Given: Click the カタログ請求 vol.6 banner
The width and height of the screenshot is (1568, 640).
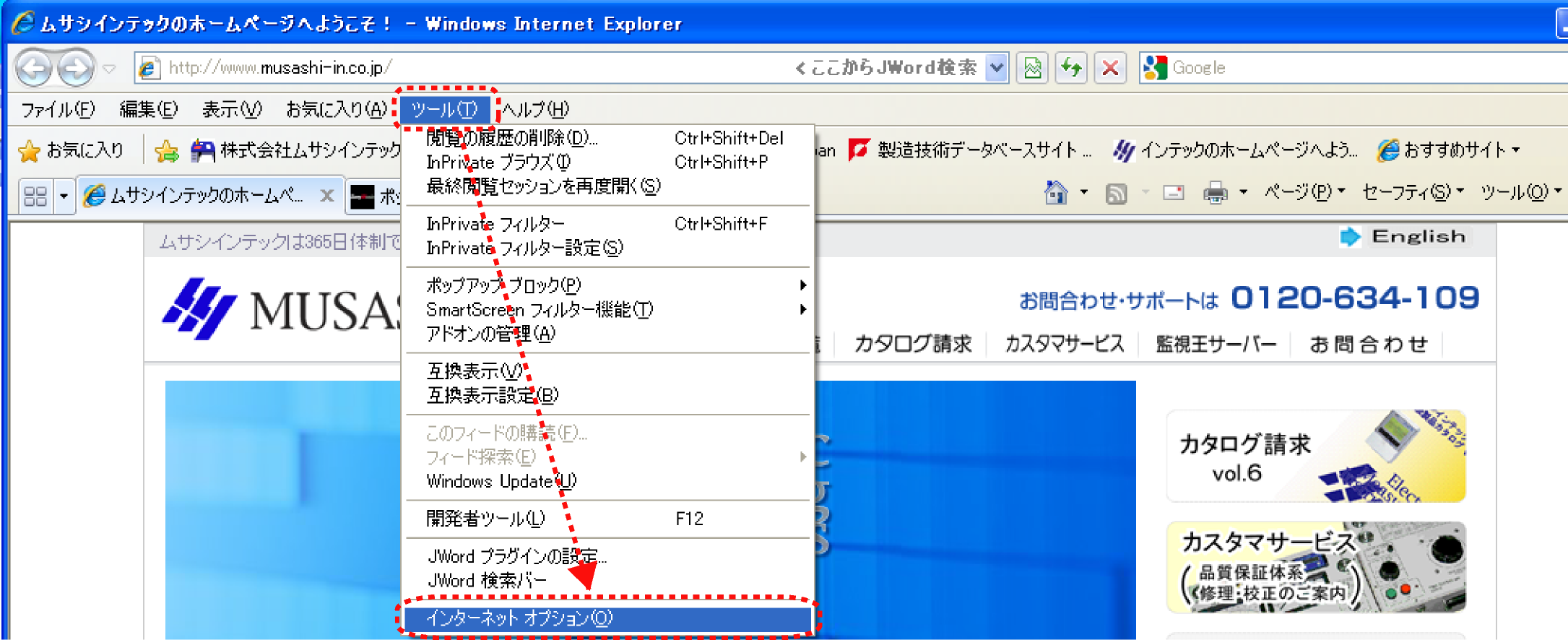Looking at the screenshot, I should coord(1316,456).
